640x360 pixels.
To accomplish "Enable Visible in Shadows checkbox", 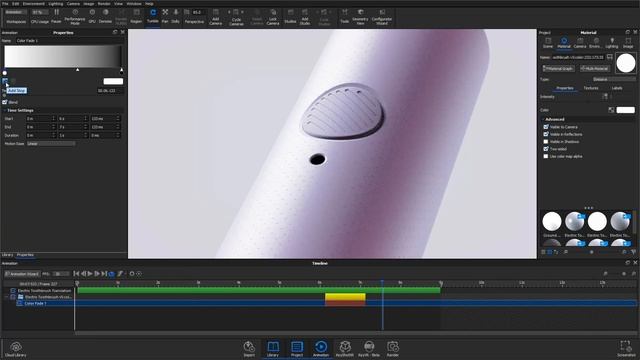I will [546, 142].
